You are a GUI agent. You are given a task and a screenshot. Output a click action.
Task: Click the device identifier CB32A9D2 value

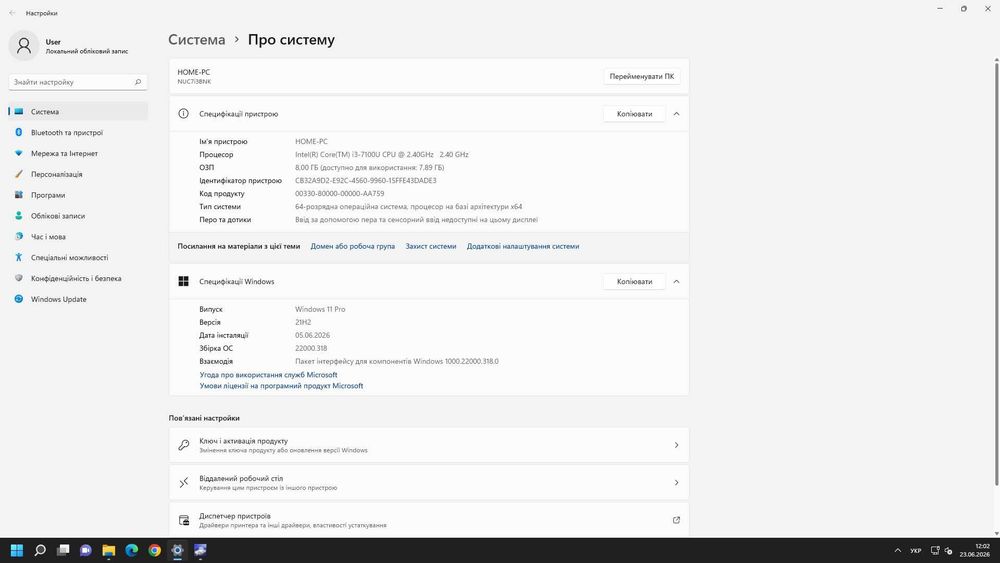coord(365,180)
